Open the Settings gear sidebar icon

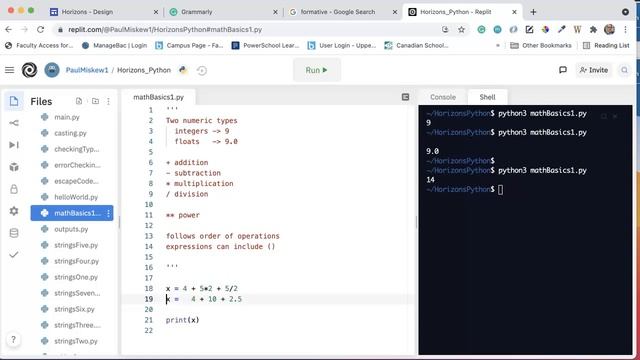[x=14, y=211]
